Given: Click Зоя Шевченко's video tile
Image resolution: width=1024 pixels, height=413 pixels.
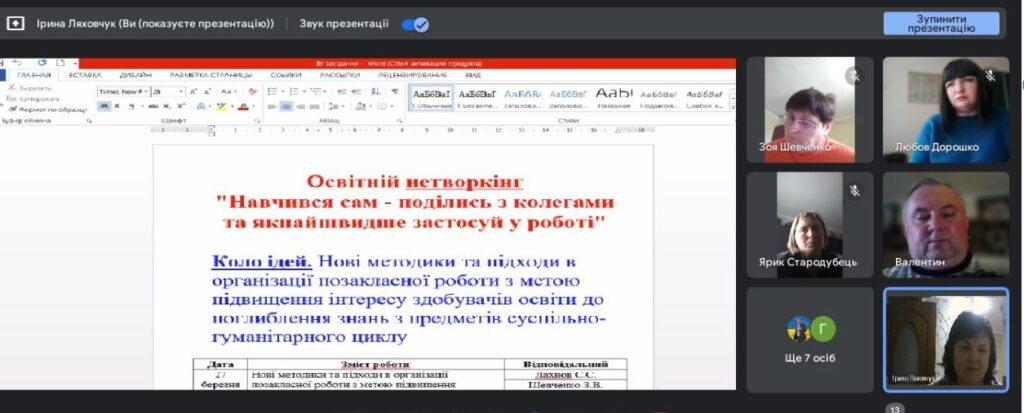Looking at the screenshot, I should [810, 110].
